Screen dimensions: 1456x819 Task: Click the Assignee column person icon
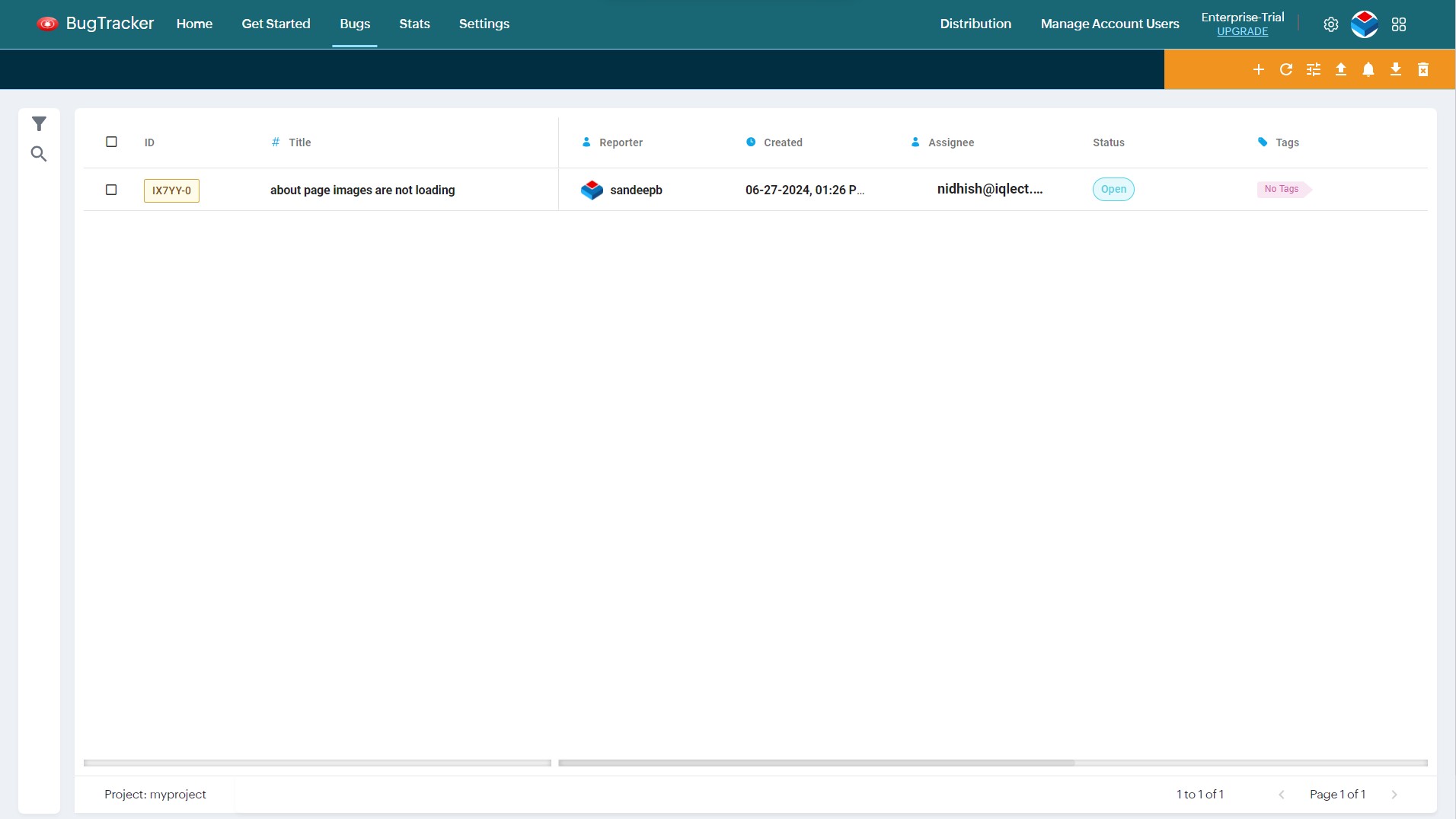915,142
